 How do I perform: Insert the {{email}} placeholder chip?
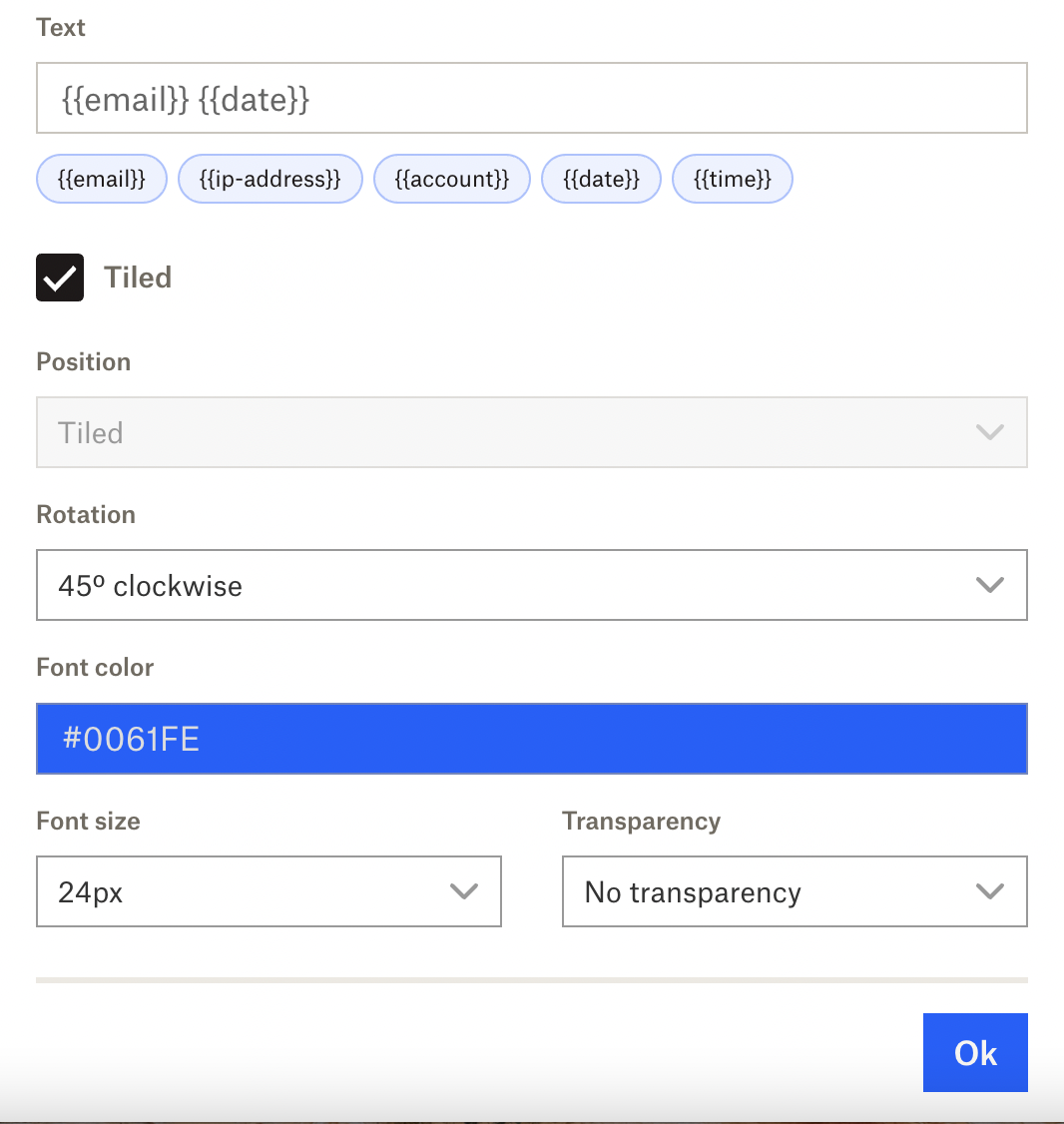coord(102,179)
